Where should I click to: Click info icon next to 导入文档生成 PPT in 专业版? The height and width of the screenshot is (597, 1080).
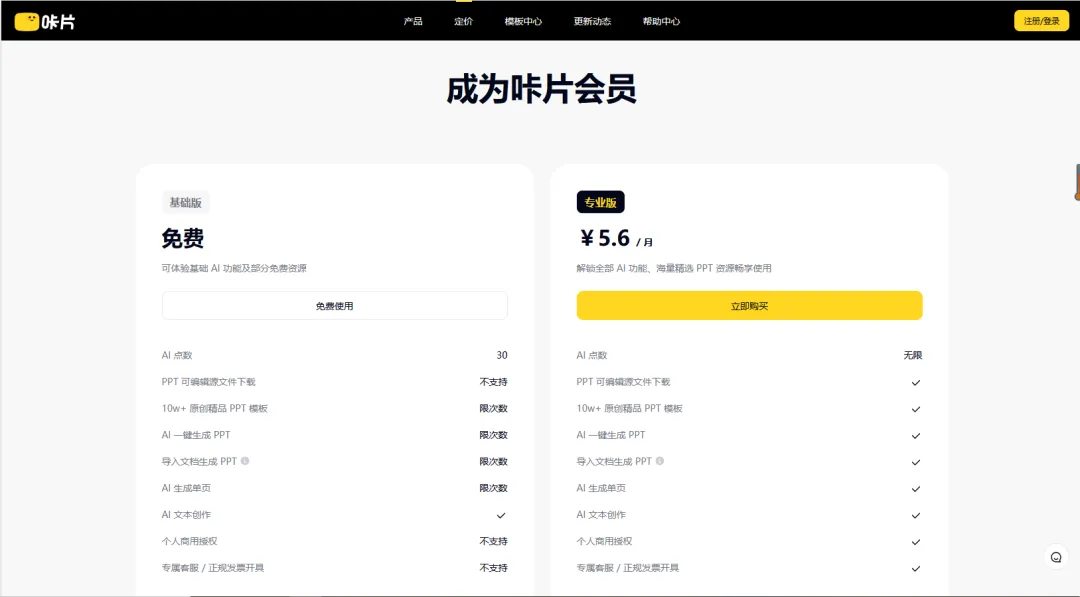coord(660,461)
